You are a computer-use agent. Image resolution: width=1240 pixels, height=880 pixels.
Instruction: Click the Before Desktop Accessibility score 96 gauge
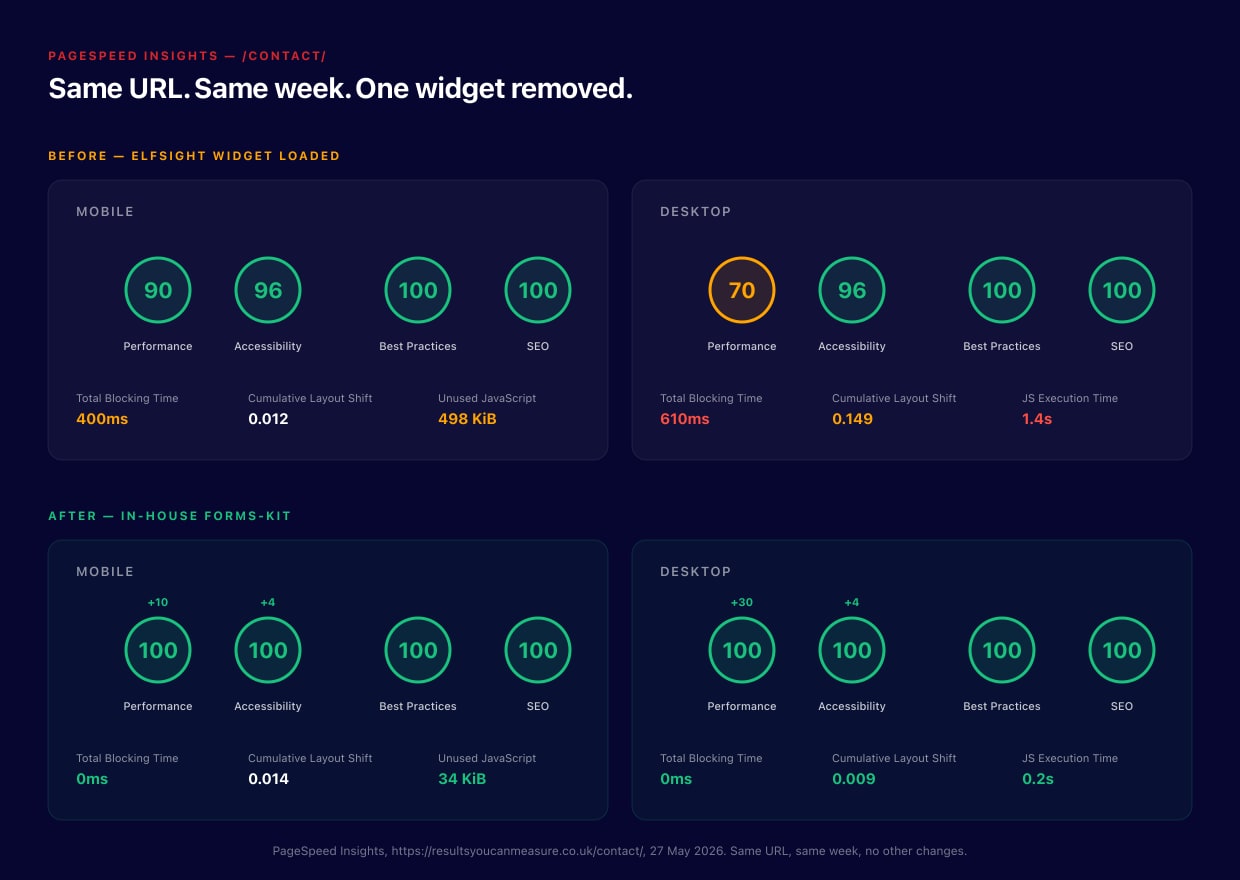852,290
